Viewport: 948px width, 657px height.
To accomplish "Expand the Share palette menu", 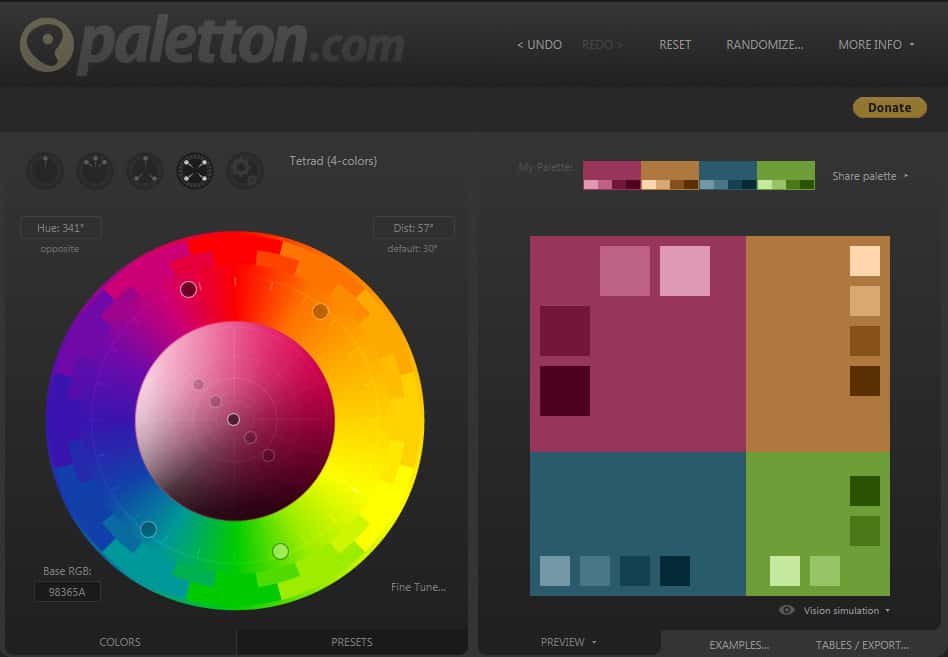I will (x=870, y=176).
